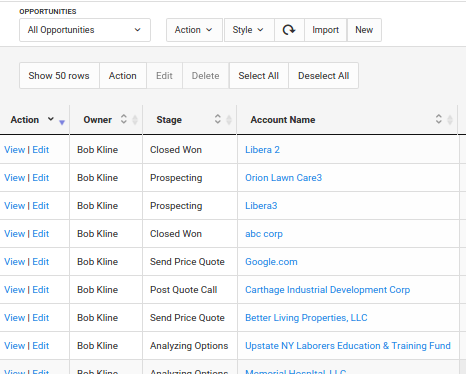
Task: Click Send Price Quote in Better Living row
Action: [187, 318]
